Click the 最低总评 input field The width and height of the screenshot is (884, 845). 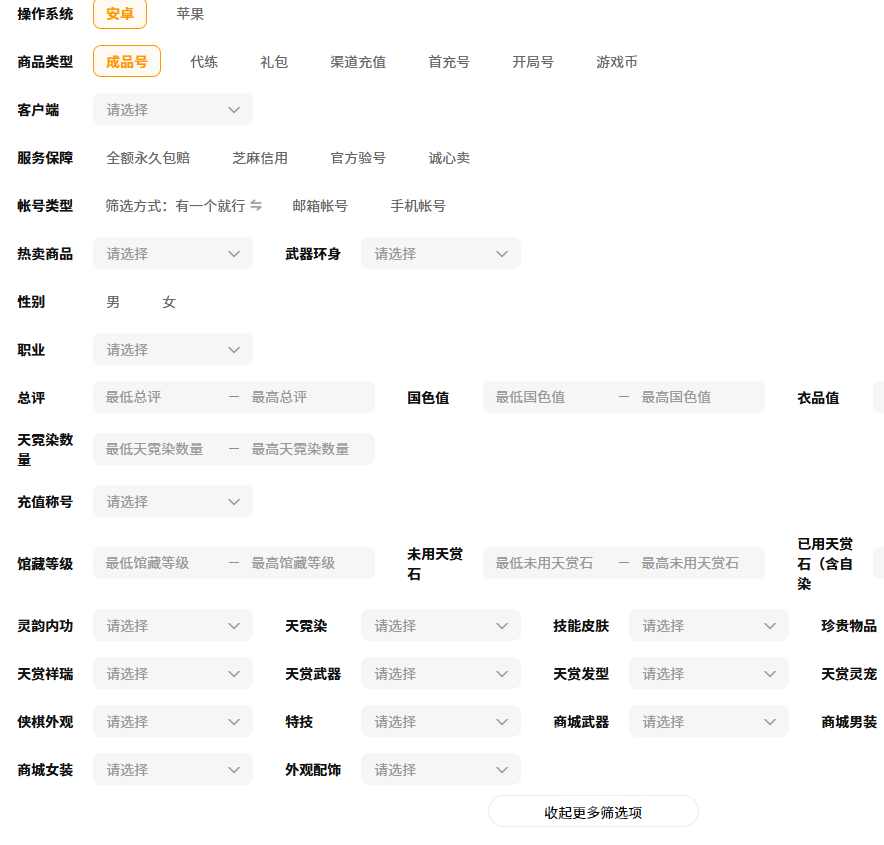click(x=160, y=397)
